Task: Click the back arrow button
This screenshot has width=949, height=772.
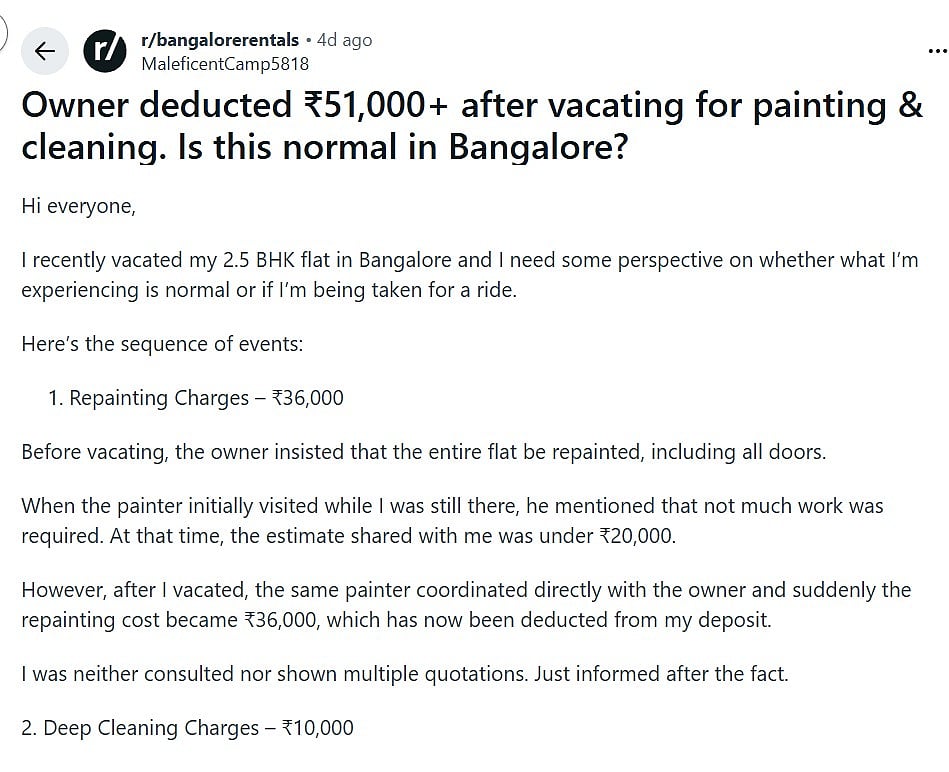Action: point(45,51)
